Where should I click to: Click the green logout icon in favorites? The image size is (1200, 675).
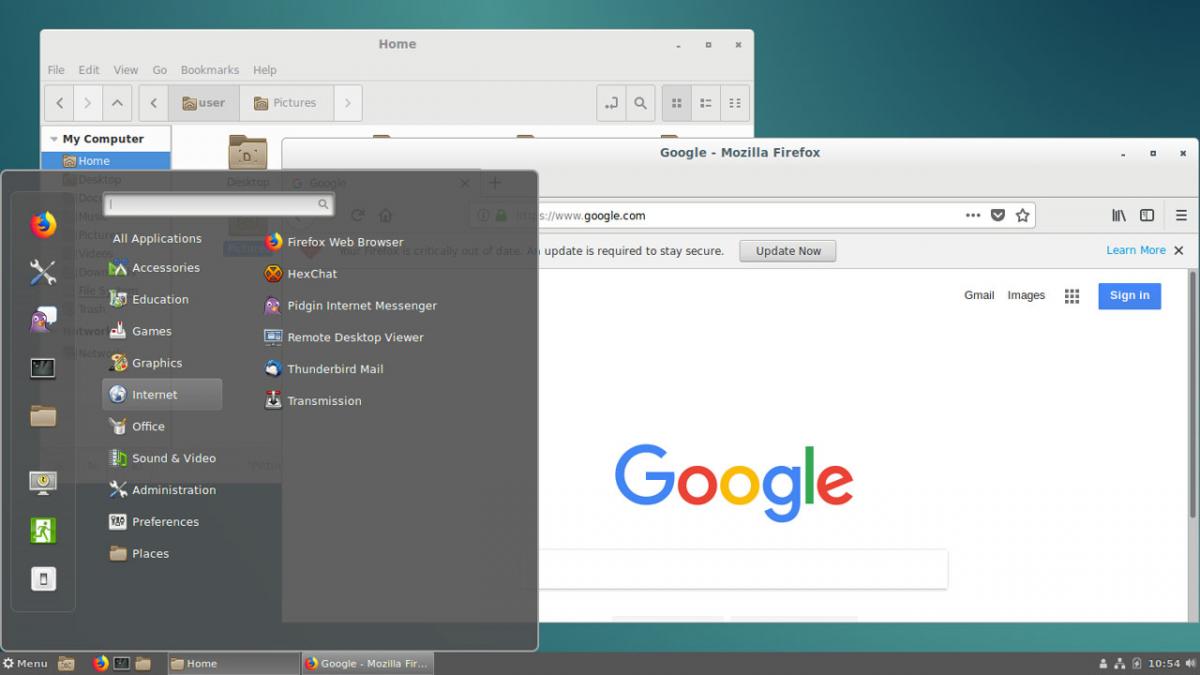43,530
